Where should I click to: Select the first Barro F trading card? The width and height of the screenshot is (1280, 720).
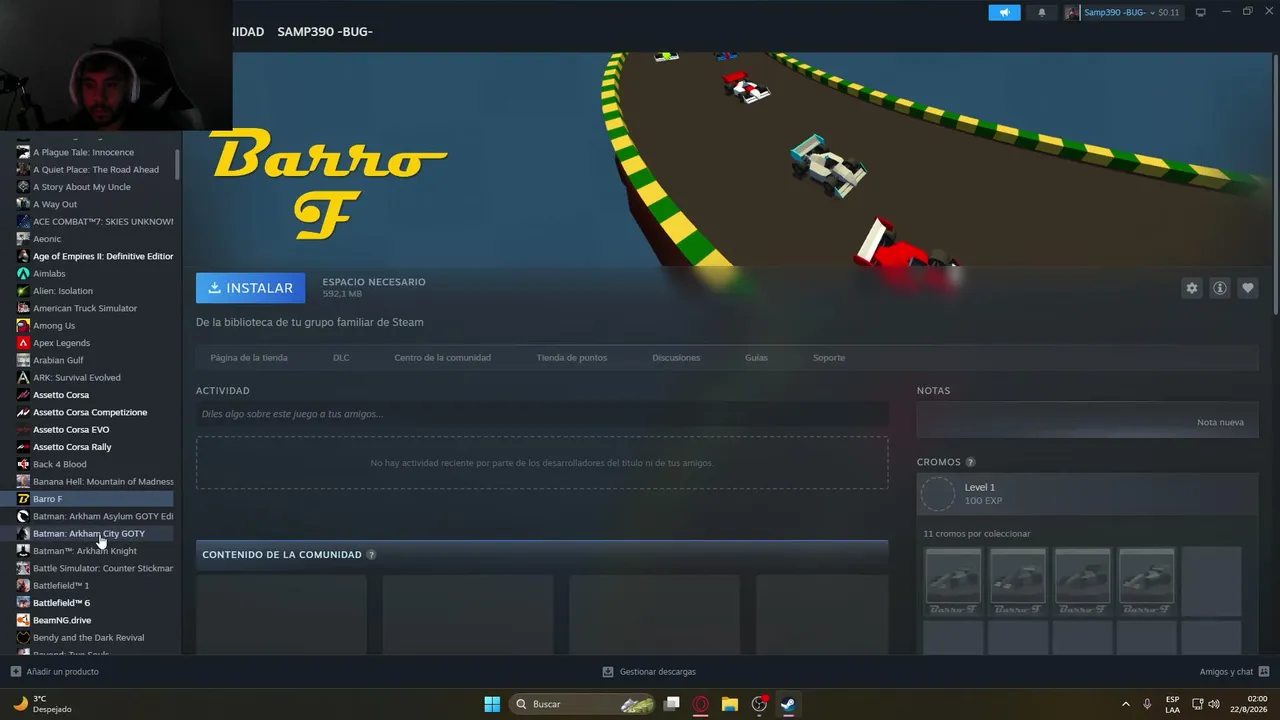point(953,581)
